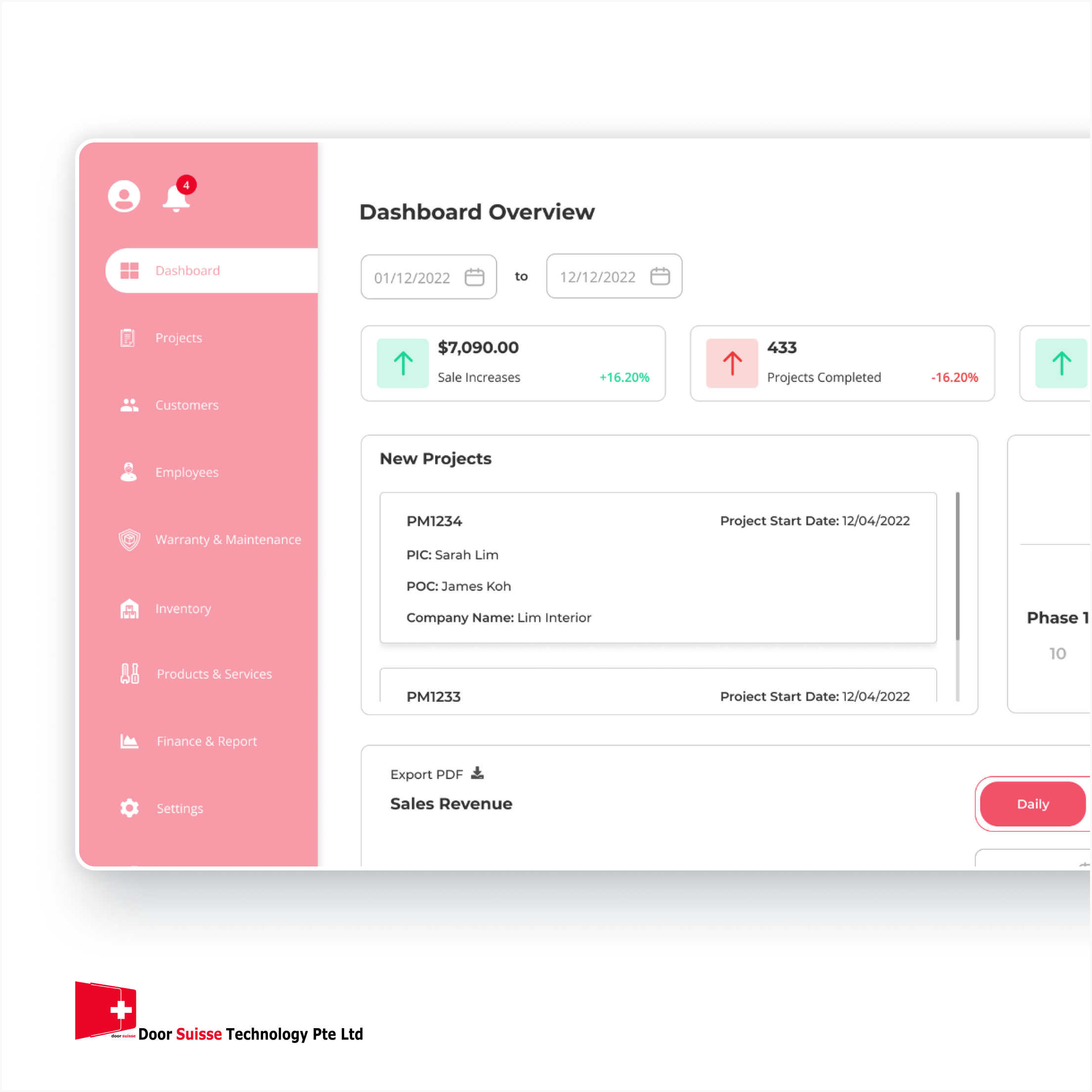Expand the Sale Increases stat card

point(516,362)
